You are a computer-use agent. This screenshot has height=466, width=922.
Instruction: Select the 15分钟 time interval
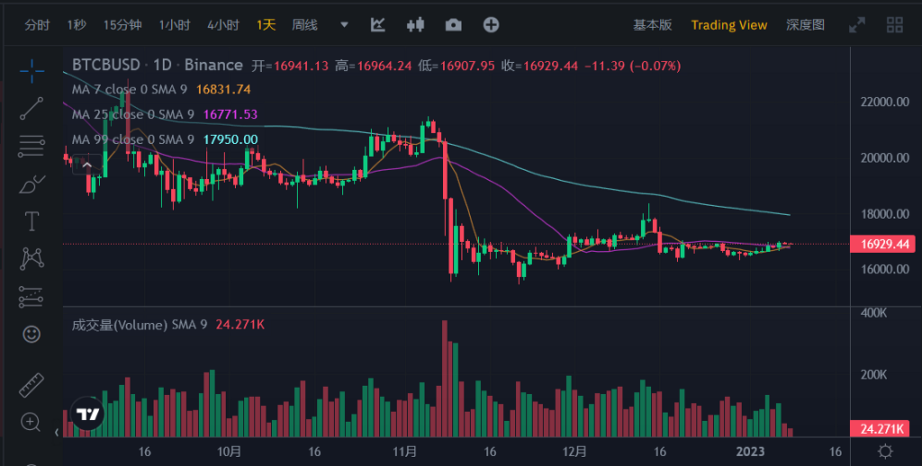pyautogui.click(x=122, y=24)
